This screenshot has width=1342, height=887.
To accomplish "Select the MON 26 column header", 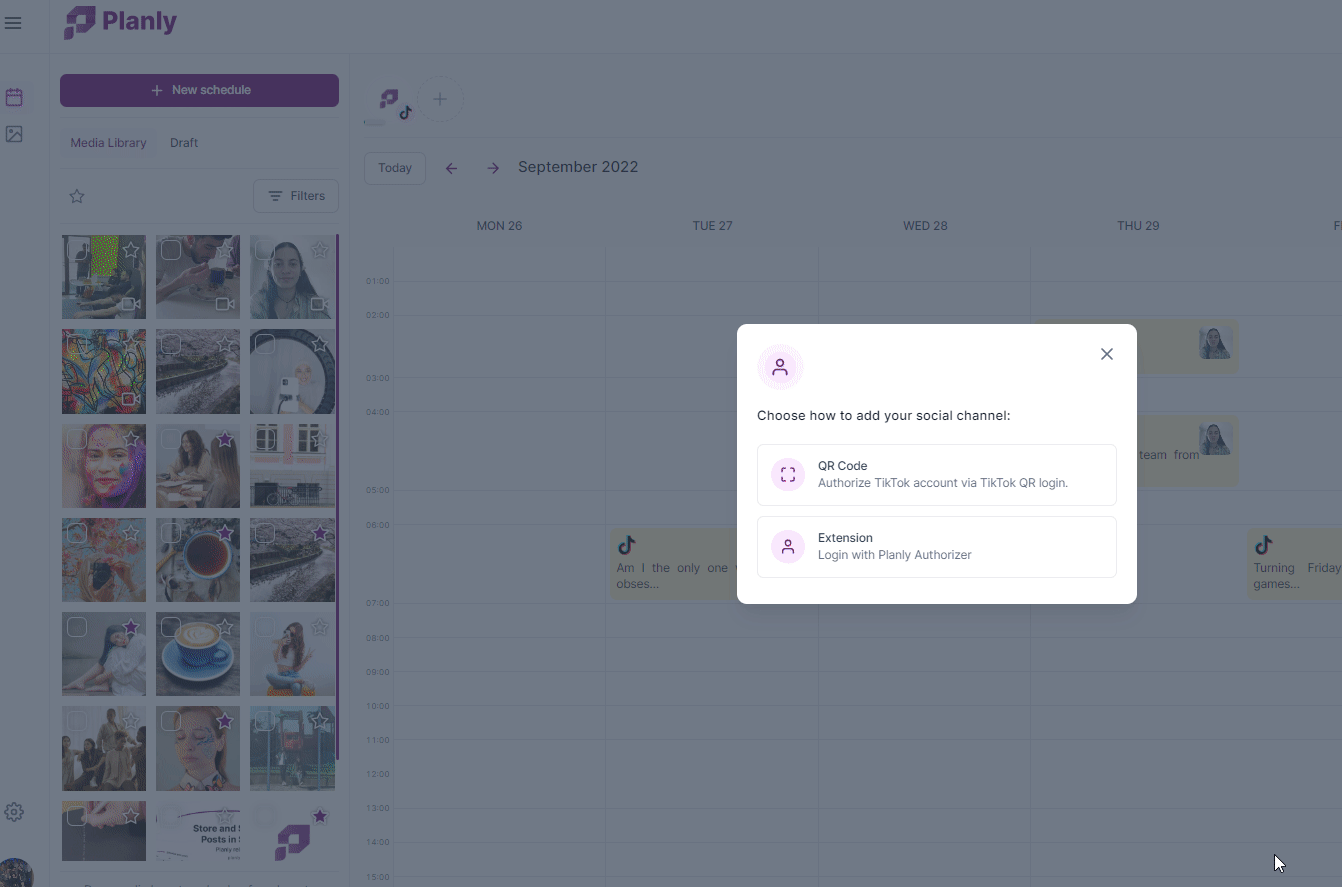I will (499, 226).
